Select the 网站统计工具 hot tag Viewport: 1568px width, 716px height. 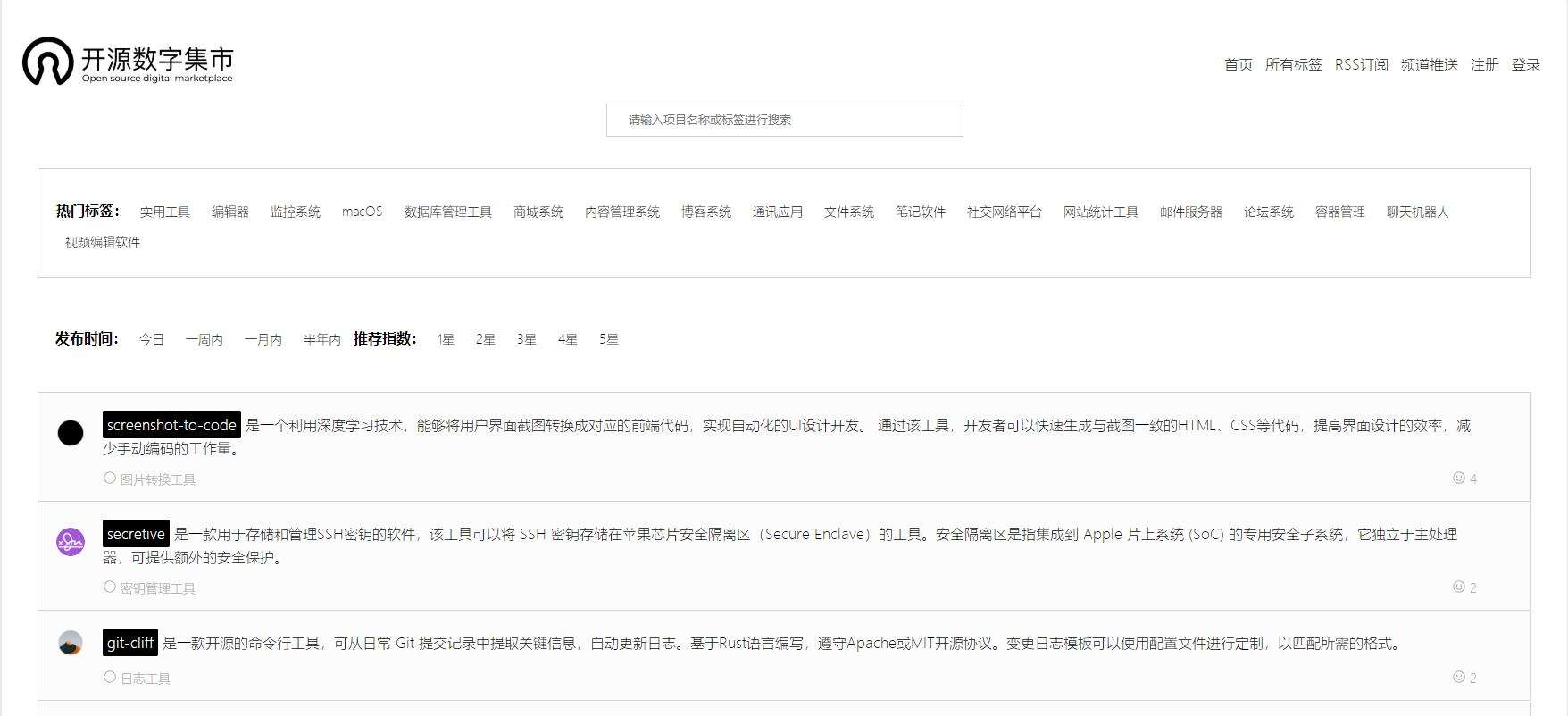tap(1101, 212)
